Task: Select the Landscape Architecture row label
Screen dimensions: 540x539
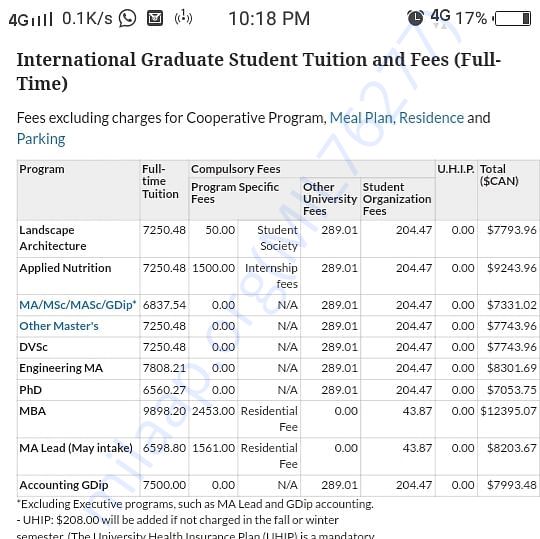Action: pyautogui.click(x=53, y=238)
